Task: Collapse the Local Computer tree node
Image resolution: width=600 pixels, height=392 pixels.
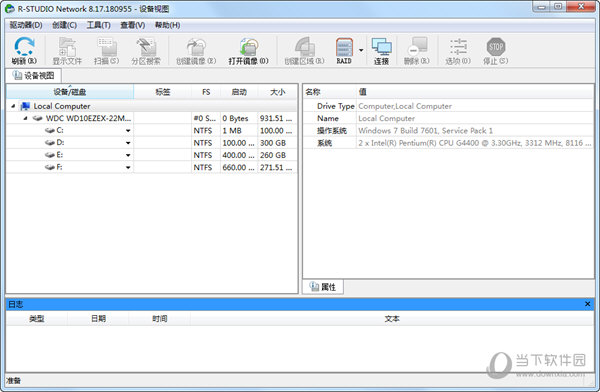Action: click(13, 106)
